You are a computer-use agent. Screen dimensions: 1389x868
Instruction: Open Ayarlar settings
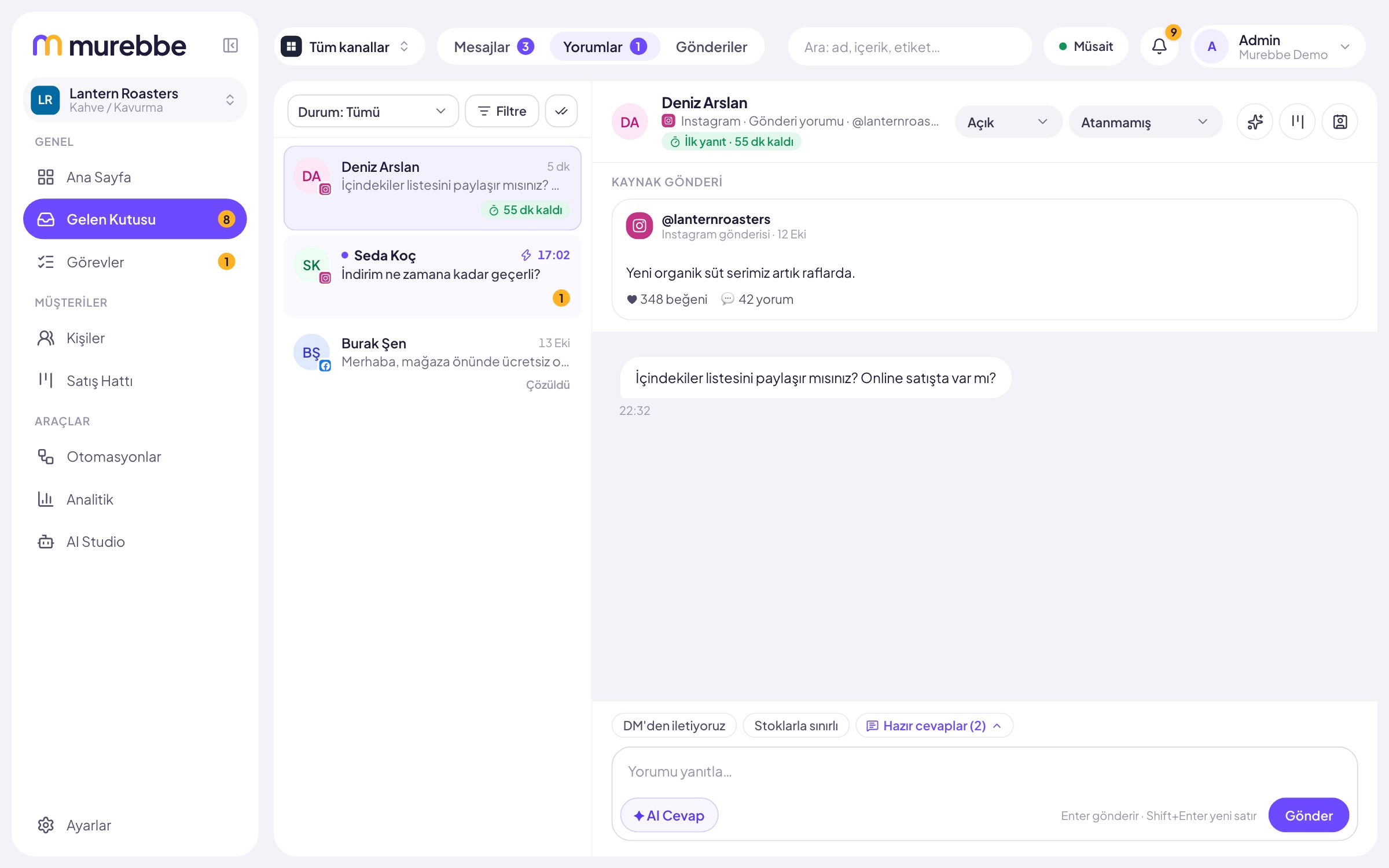[135, 825]
